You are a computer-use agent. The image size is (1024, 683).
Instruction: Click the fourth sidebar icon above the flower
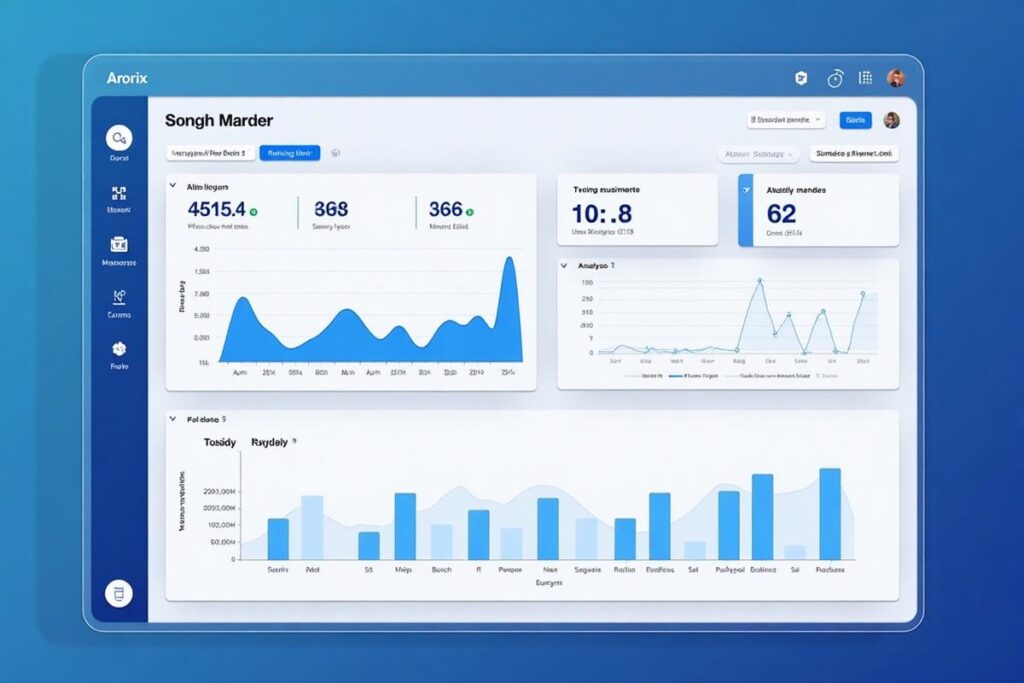(119, 297)
